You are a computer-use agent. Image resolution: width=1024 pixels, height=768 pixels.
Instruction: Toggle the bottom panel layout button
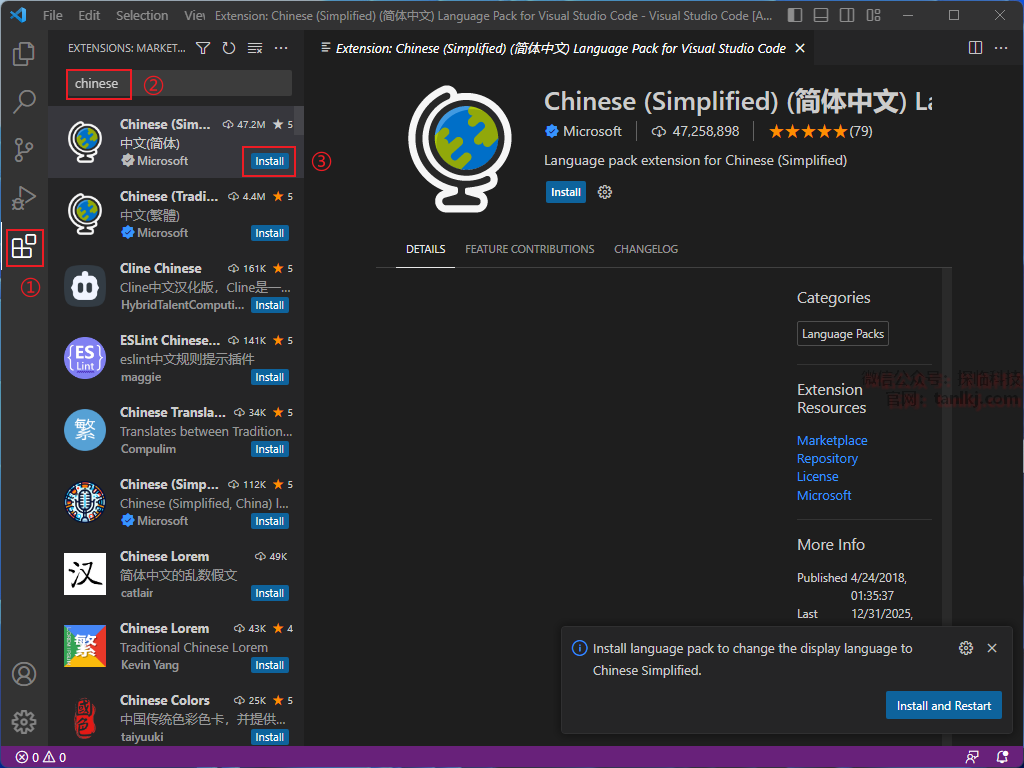coord(820,16)
